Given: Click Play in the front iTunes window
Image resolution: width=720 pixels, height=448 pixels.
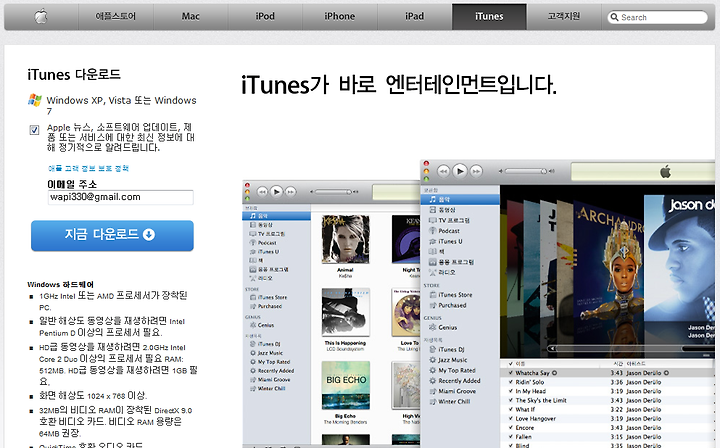Looking at the screenshot, I should 460,171.
